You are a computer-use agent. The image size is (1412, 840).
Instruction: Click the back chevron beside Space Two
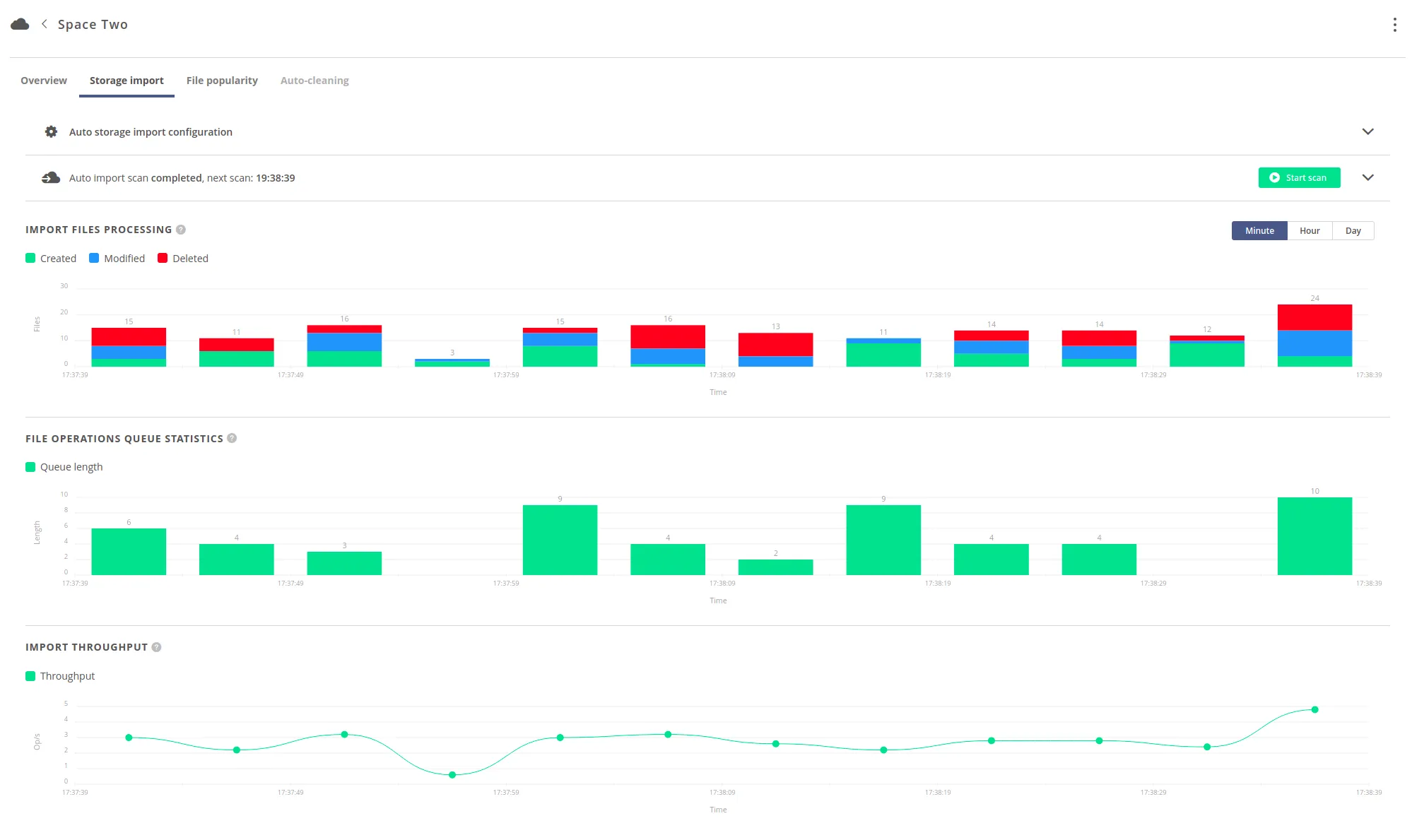(x=44, y=23)
